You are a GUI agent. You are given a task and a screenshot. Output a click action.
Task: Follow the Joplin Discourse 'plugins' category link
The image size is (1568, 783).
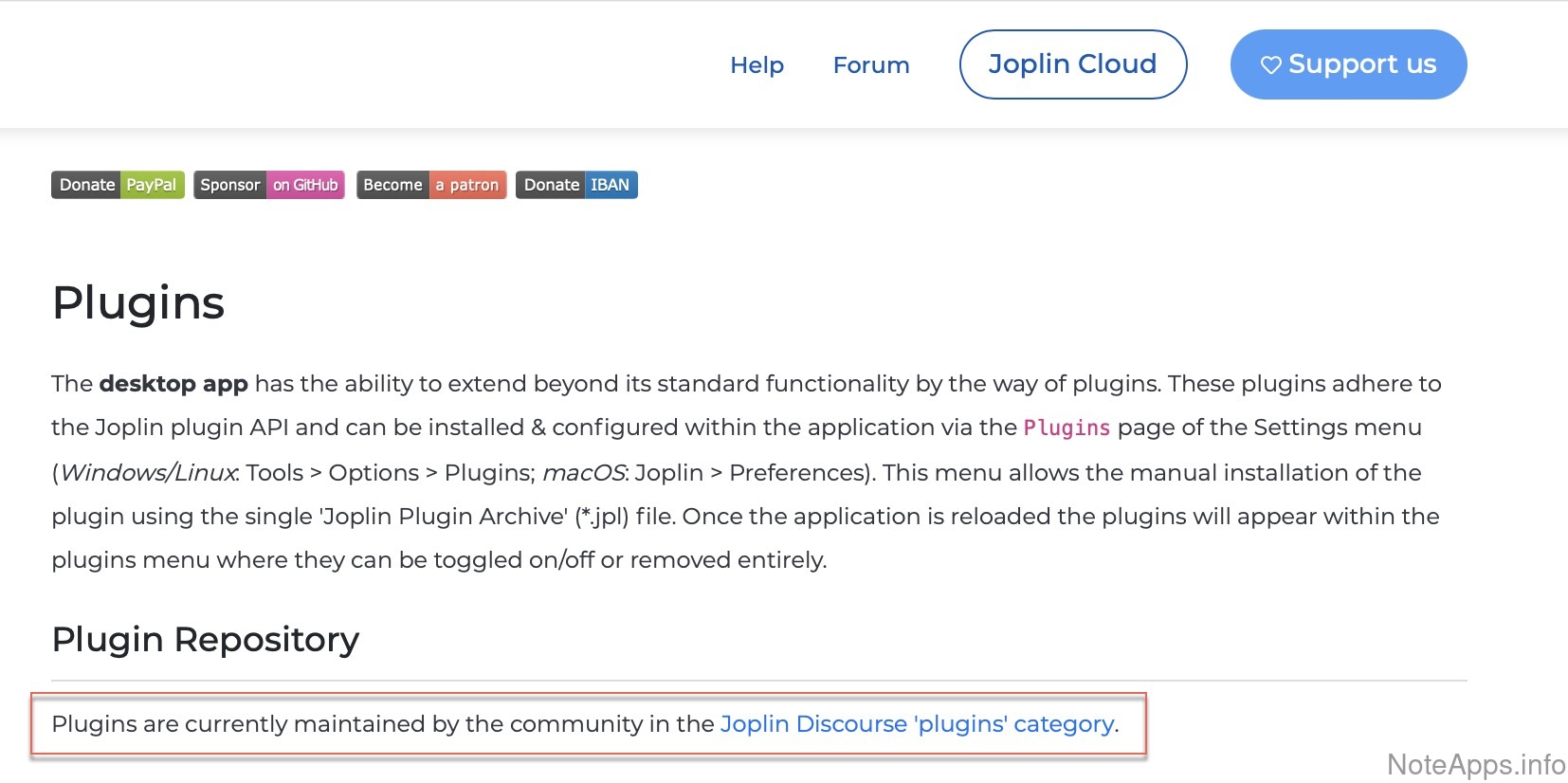917,724
